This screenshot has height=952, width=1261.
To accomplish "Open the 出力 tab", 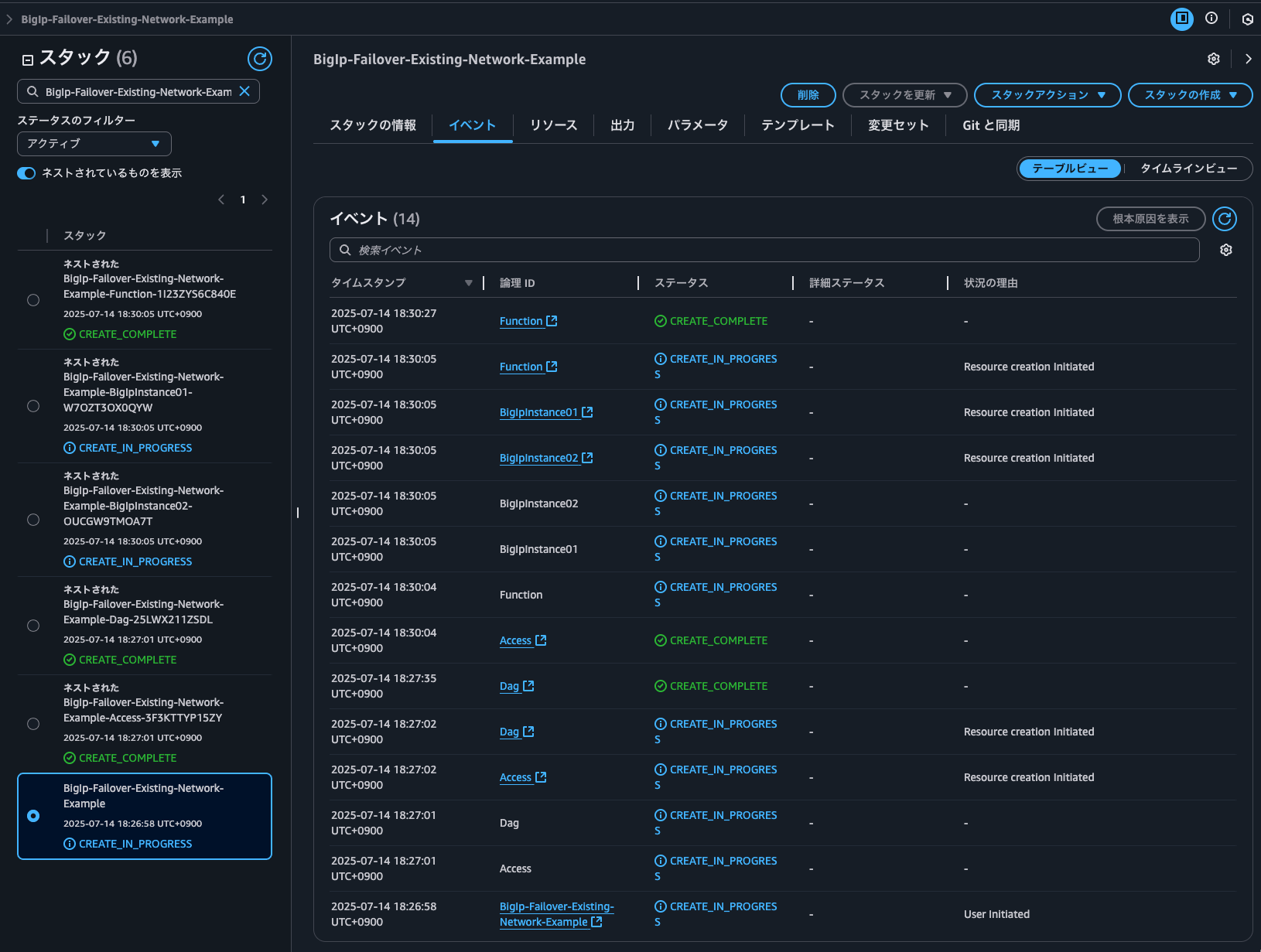I will click(623, 125).
